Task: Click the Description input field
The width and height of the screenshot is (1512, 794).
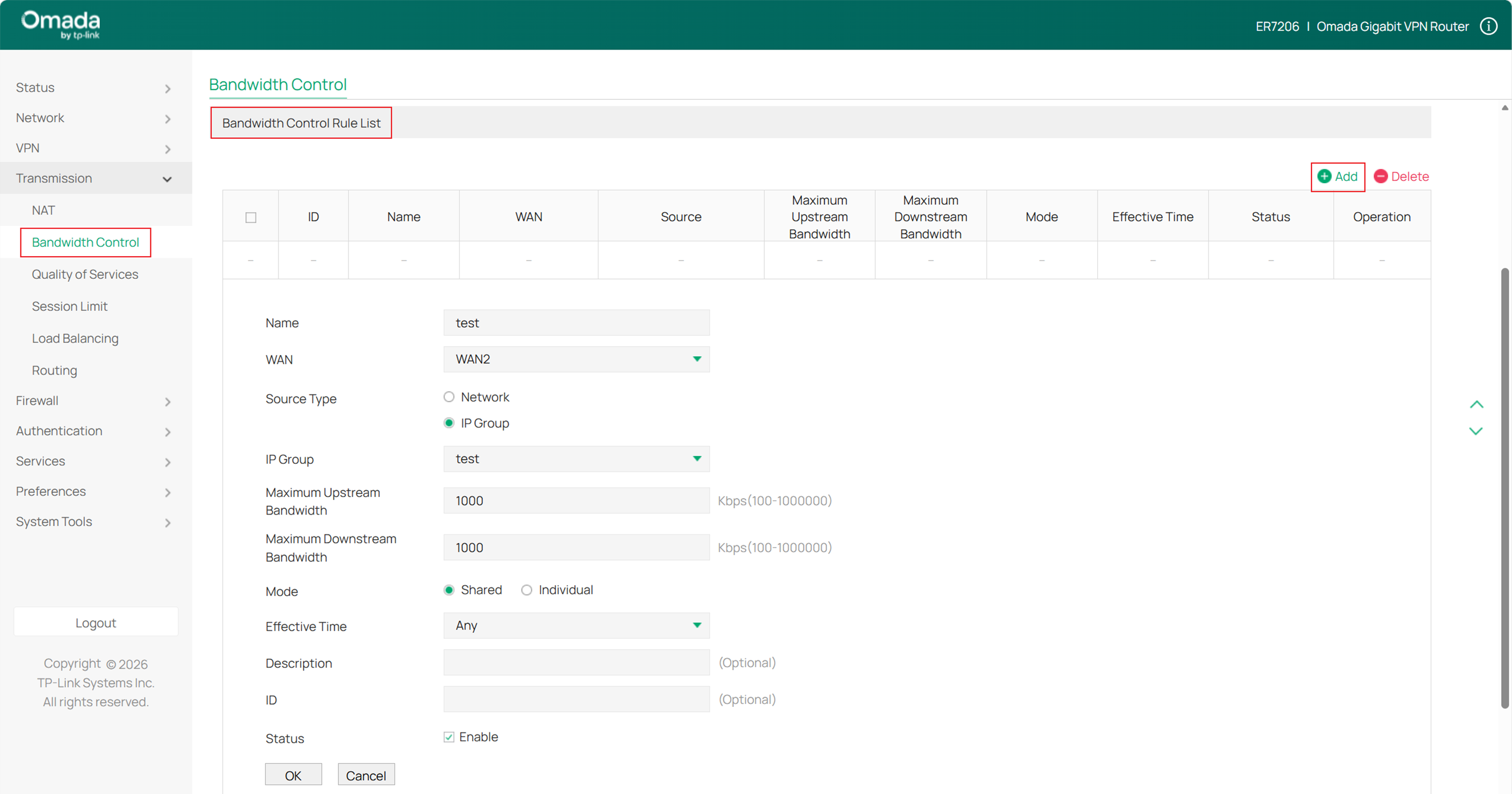Action: pyautogui.click(x=576, y=662)
